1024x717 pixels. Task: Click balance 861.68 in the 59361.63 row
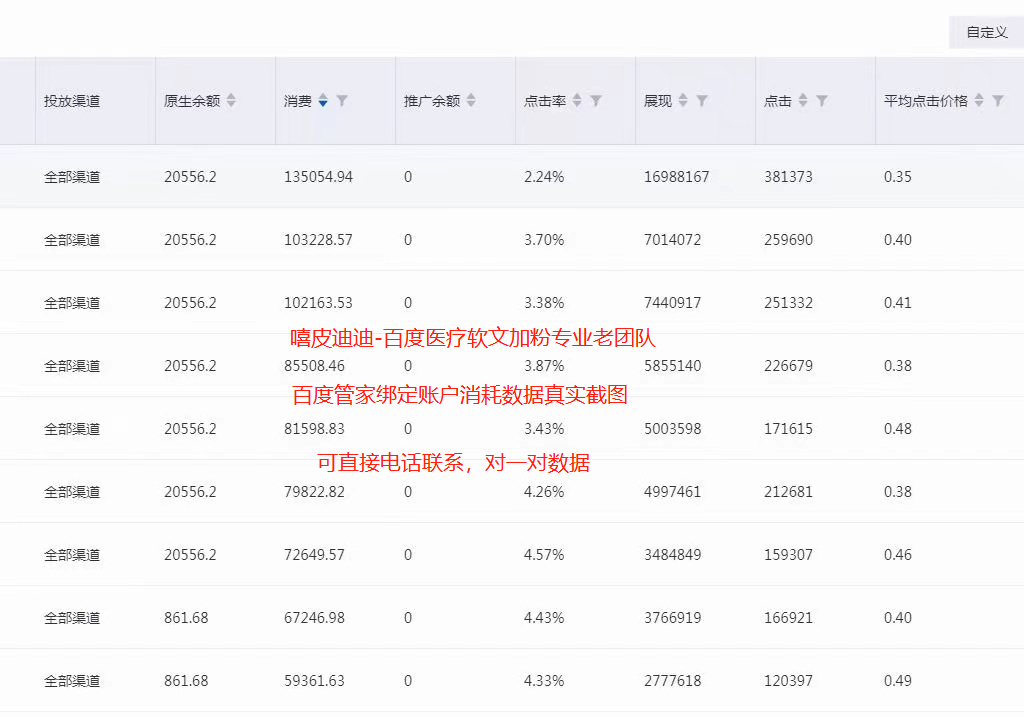point(186,681)
